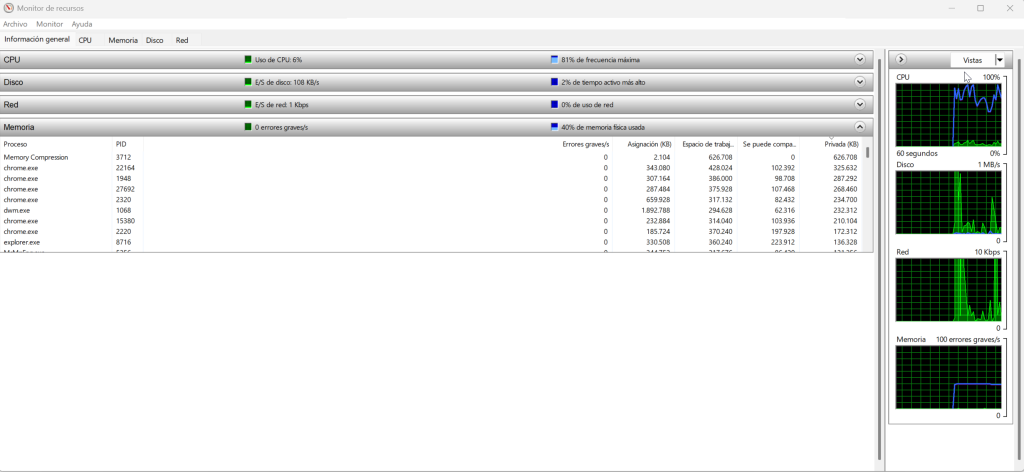This screenshot has height=472, width=1024.
Task: Switch to the Memoria tab
Action: (123, 40)
